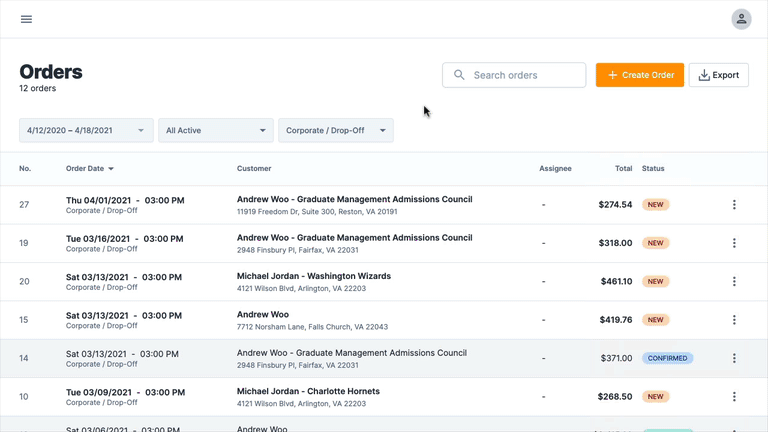The image size is (768, 432).
Task: Open actions menu for order 10
Action: click(734, 397)
